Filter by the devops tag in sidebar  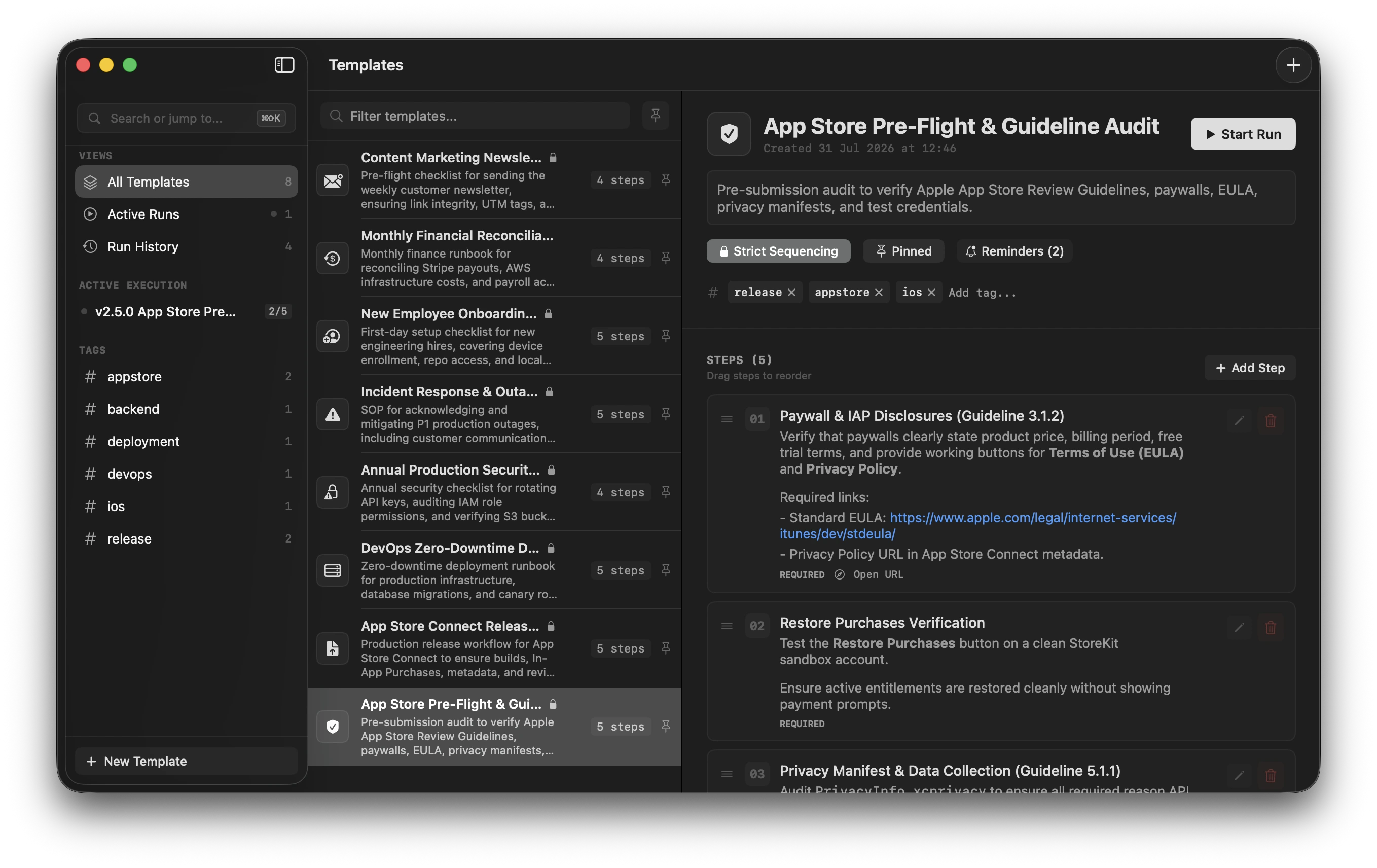(187, 474)
